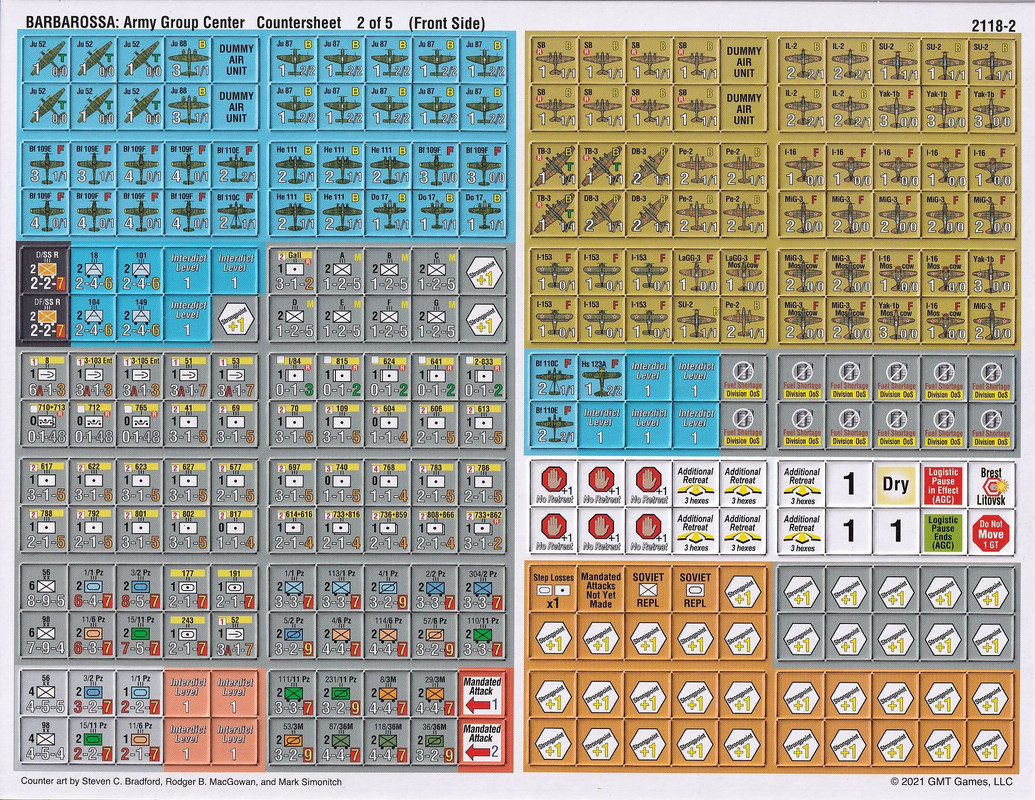
Task: Click the Dry weather marker
Action: click(896, 484)
